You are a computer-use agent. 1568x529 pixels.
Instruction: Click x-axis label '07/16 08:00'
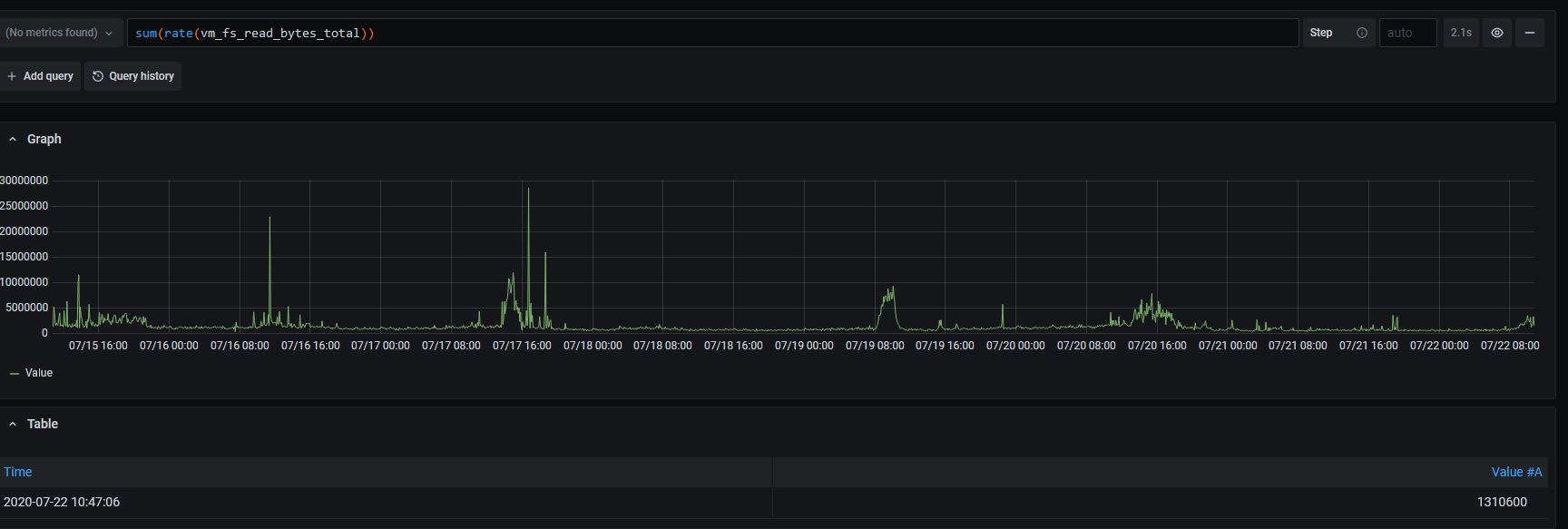(x=240, y=346)
